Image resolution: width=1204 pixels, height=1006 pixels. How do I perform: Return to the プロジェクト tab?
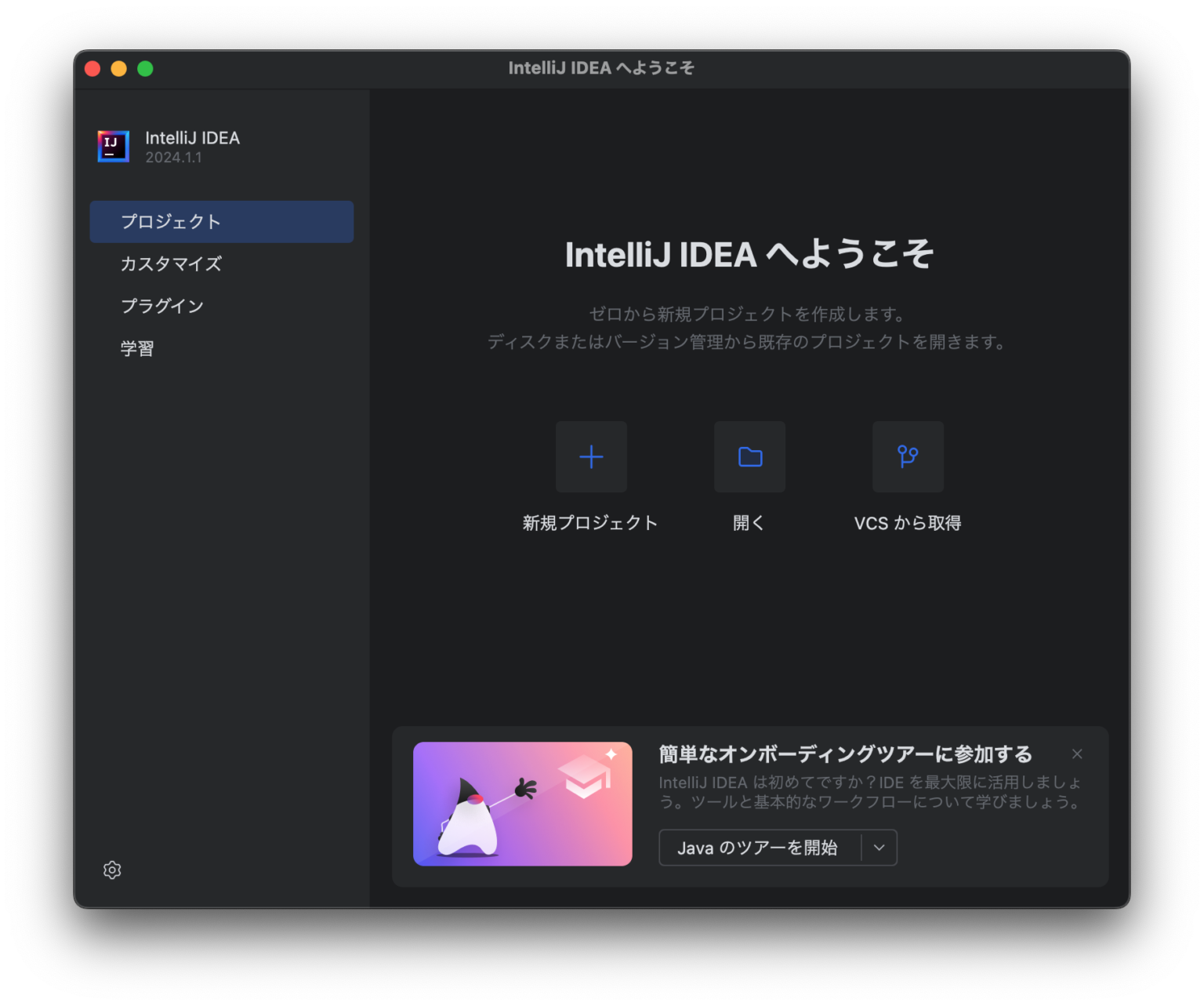pos(171,221)
